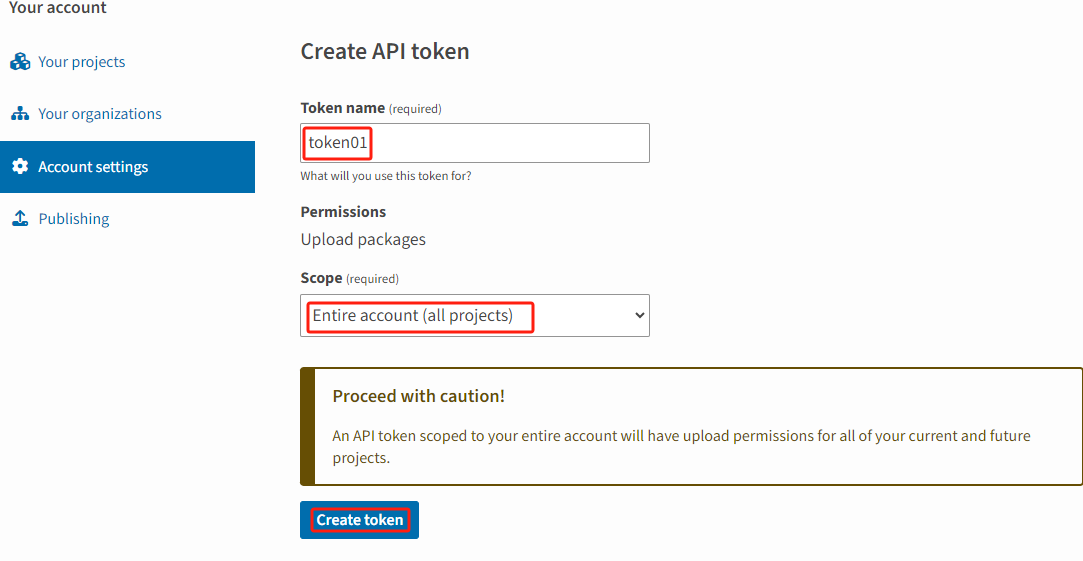Click the Scope (required) label
Screen dimensions: 1083x561
(x=349, y=278)
